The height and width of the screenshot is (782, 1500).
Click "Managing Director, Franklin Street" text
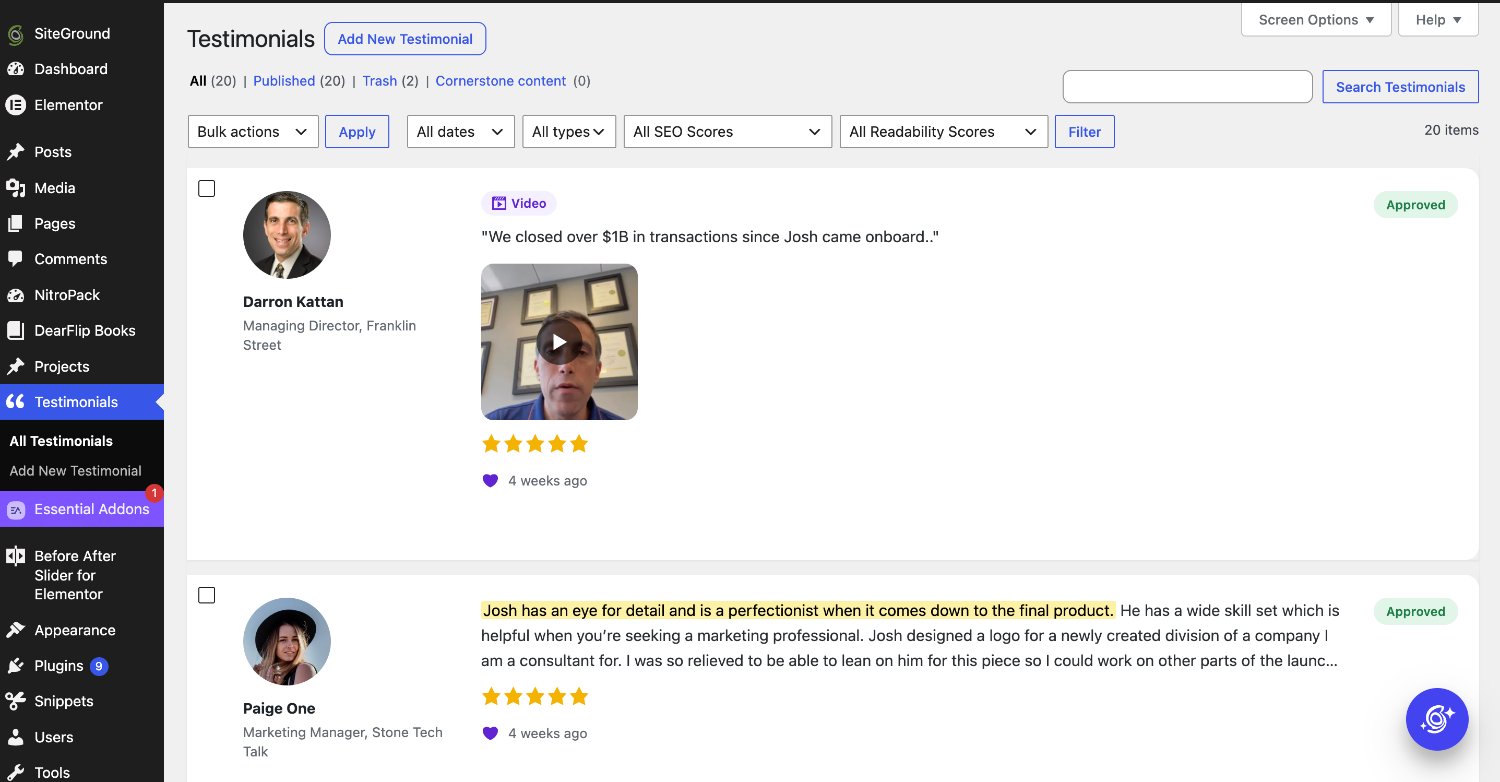coord(329,336)
